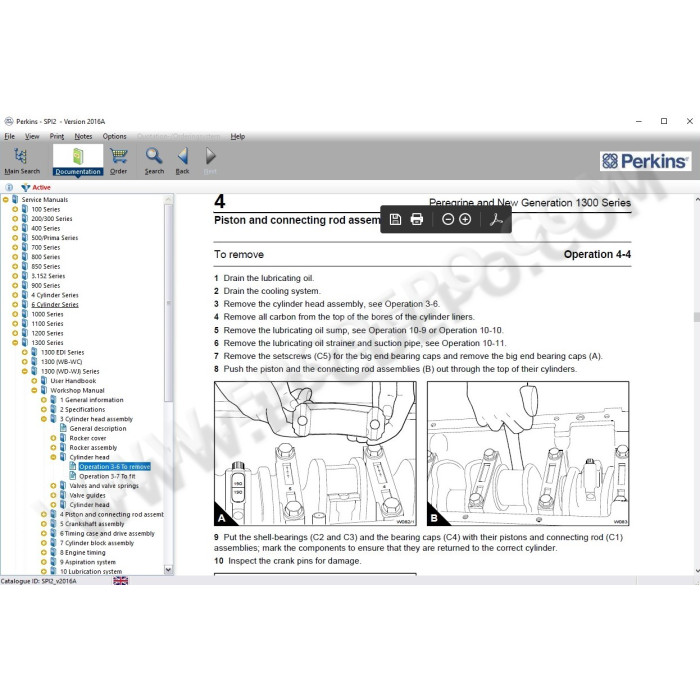Click the Perkins logo
The height and width of the screenshot is (700, 700).
pos(646,161)
